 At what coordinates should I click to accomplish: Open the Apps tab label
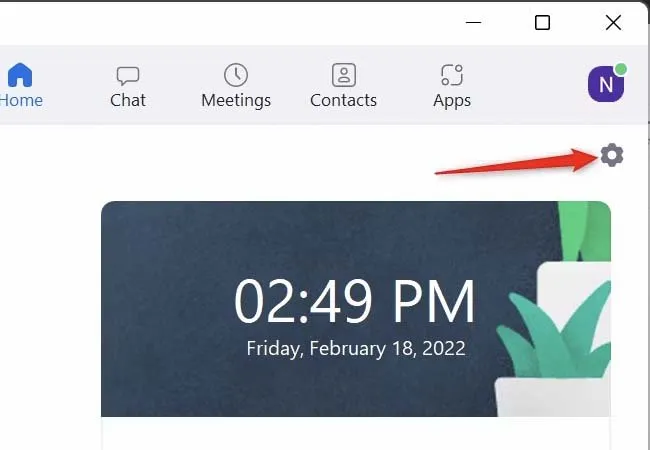point(452,101)
